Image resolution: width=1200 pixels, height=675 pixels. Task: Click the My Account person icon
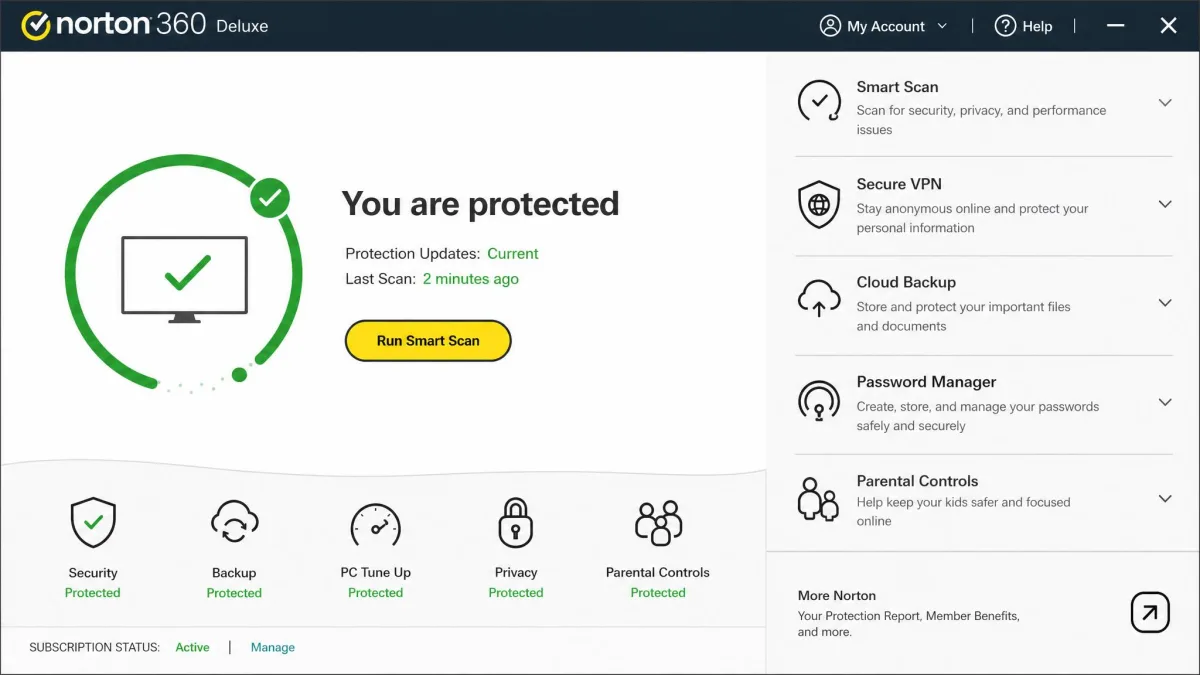[830, 26]
